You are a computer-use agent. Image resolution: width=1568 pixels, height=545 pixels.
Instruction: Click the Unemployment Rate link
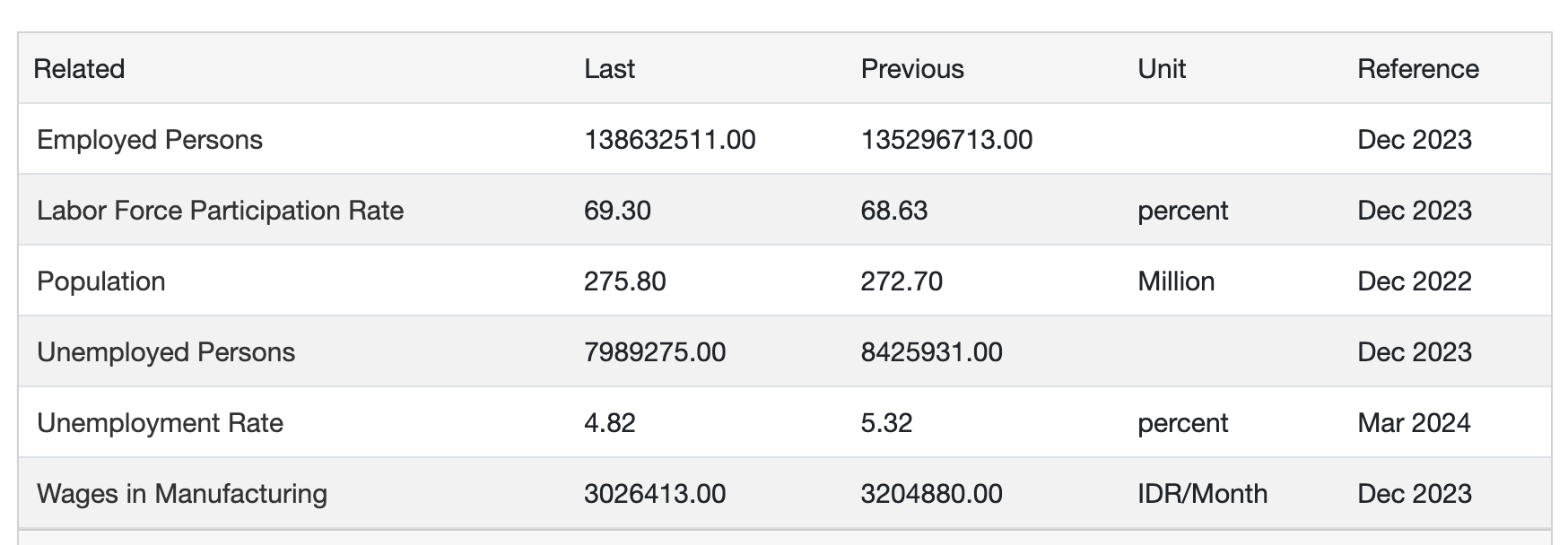click(160, 423)
